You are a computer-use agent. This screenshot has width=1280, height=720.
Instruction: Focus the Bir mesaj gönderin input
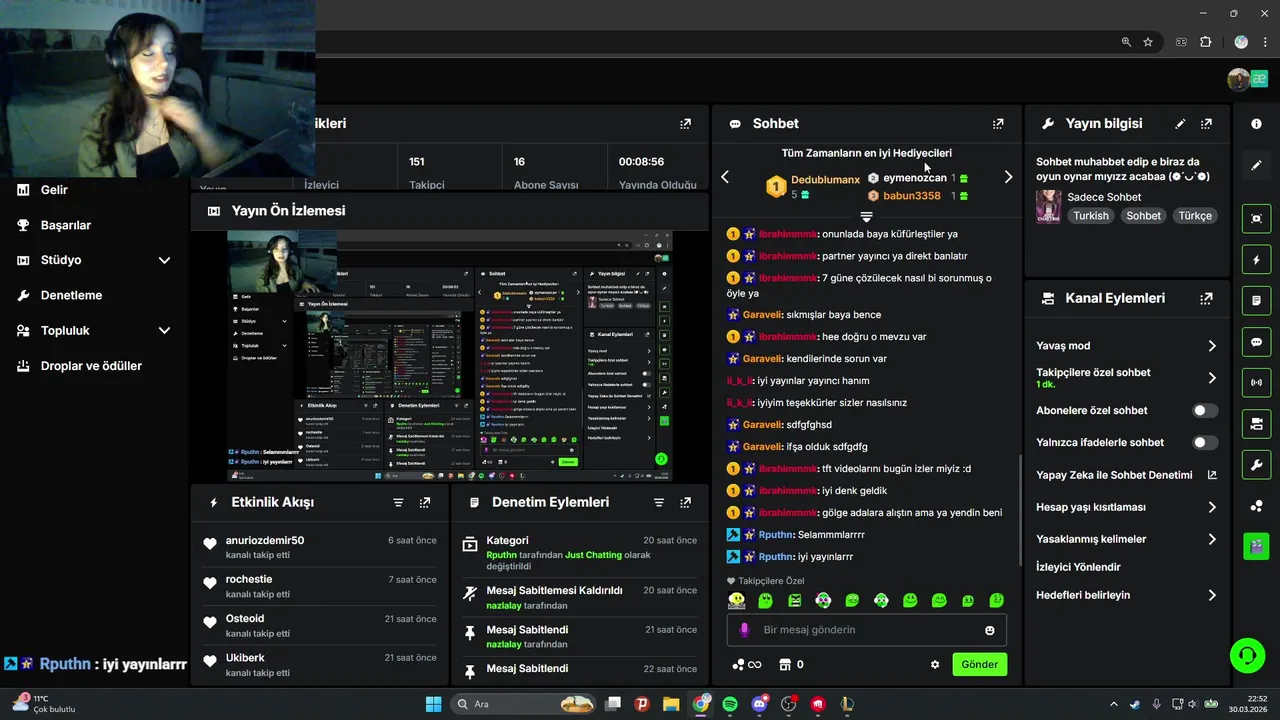(866, 630)
